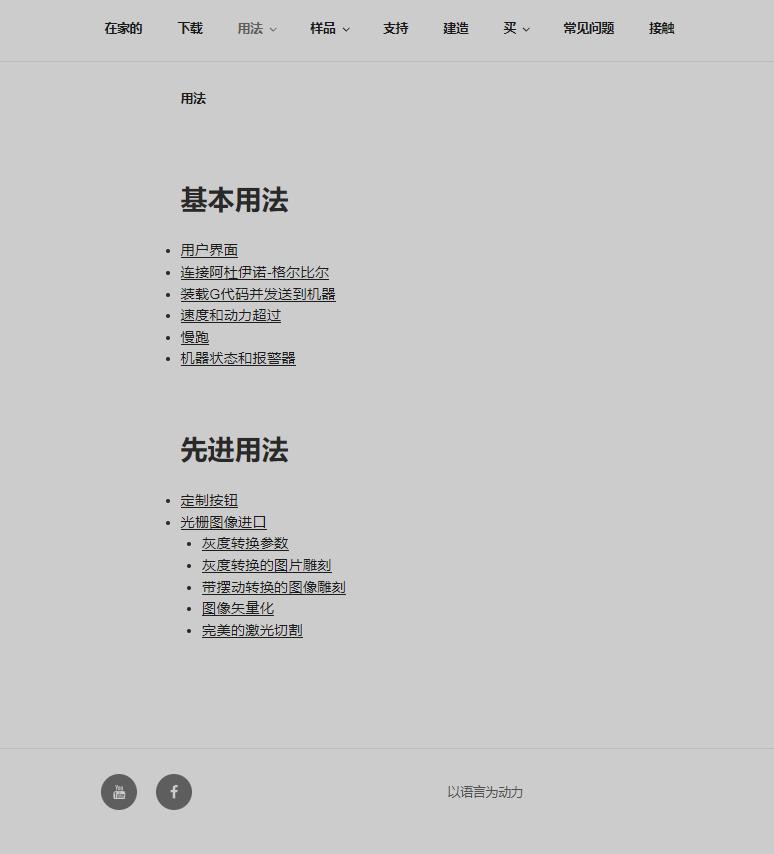
Task: Open the YouTube icon in footer
Action: pyautogui.click(x=119, y=792)
